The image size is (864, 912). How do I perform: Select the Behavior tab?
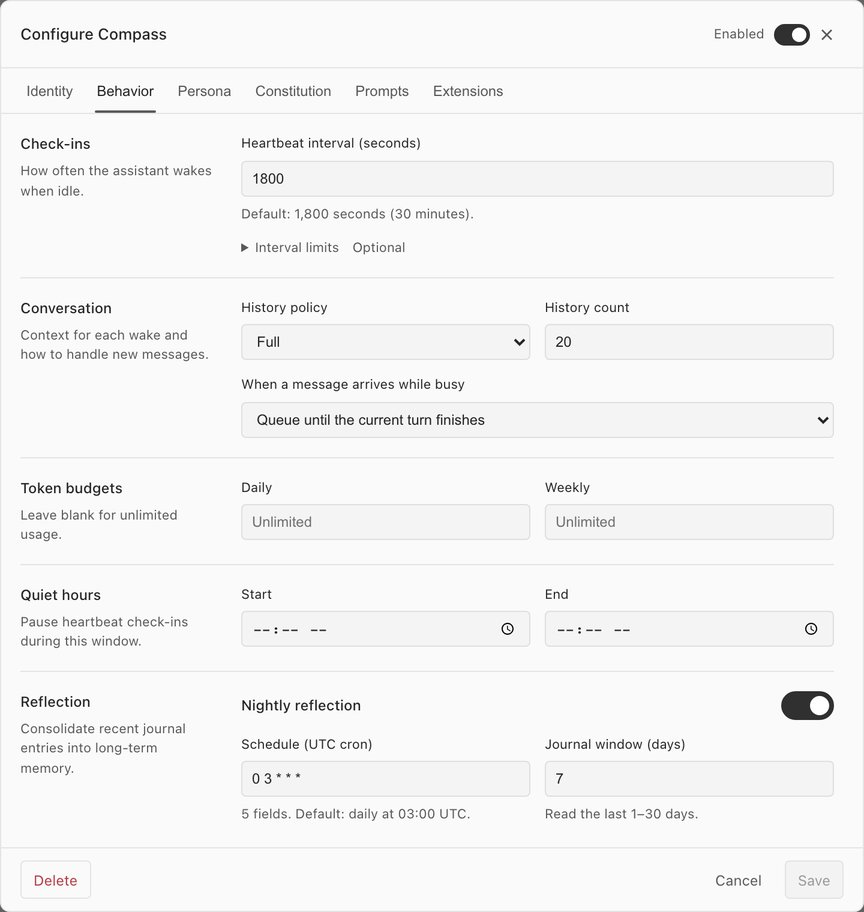click(x=125, y=91)
